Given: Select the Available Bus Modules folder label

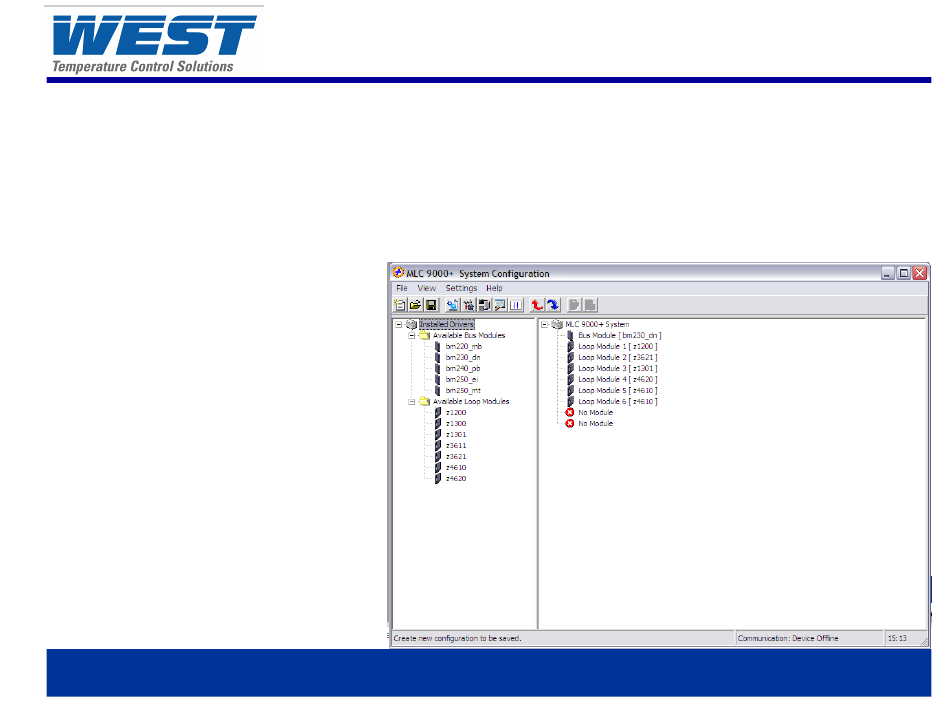Looking at the screenshot, I should [x=469, y=336].
